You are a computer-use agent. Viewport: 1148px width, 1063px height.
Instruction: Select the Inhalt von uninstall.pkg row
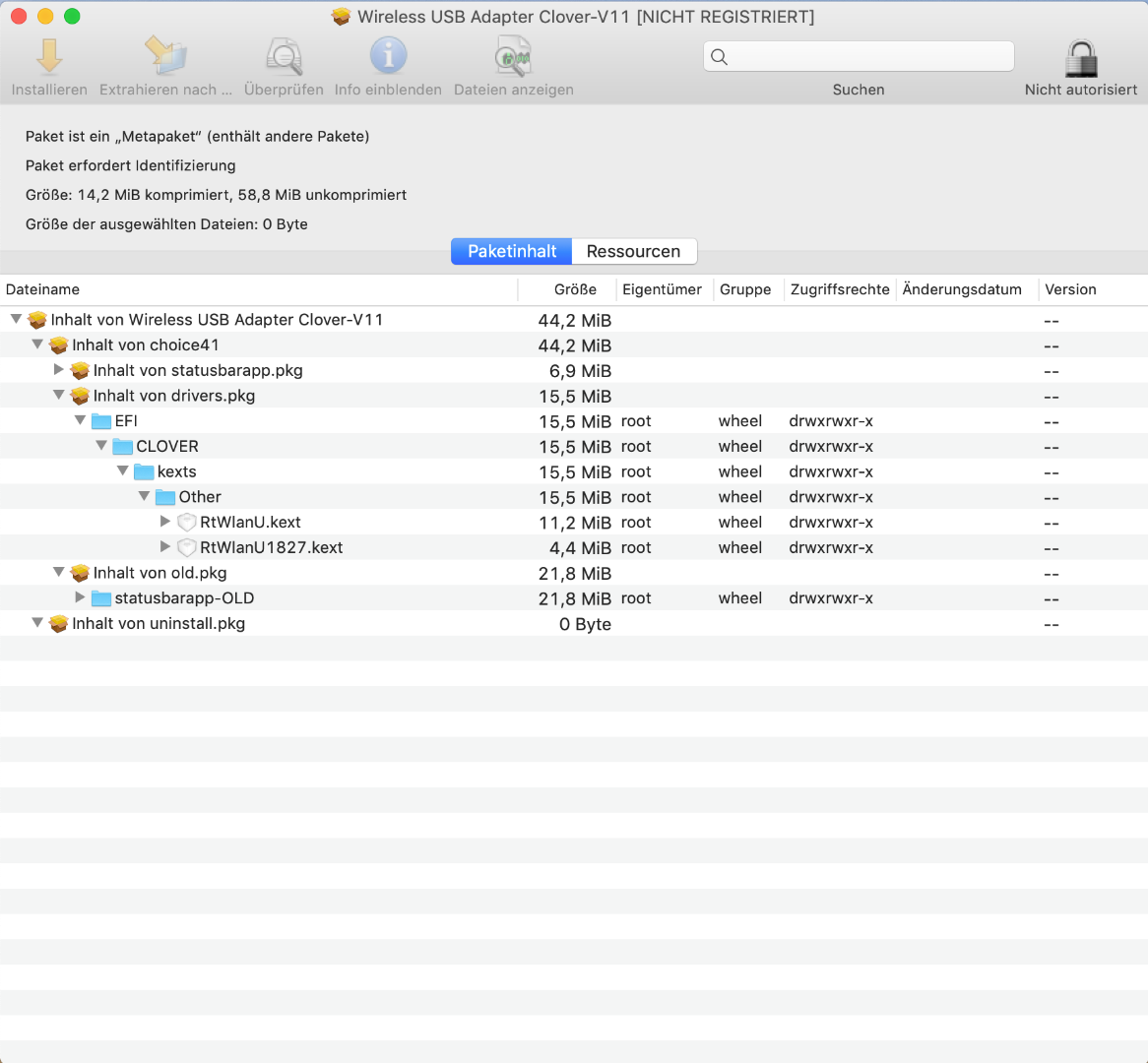tap(159, 624)
